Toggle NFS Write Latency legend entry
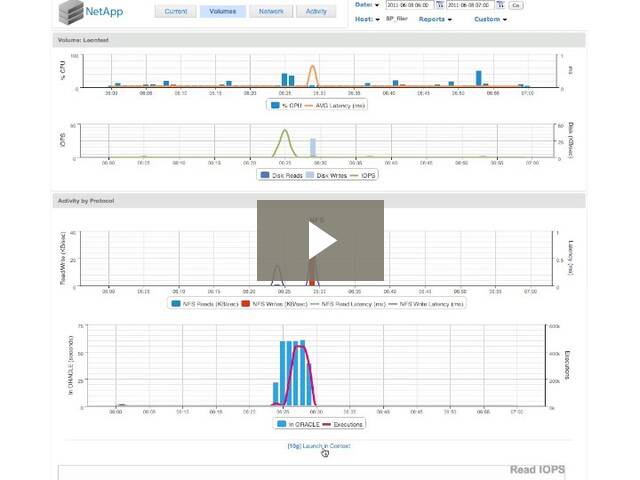 click(426, 304)
